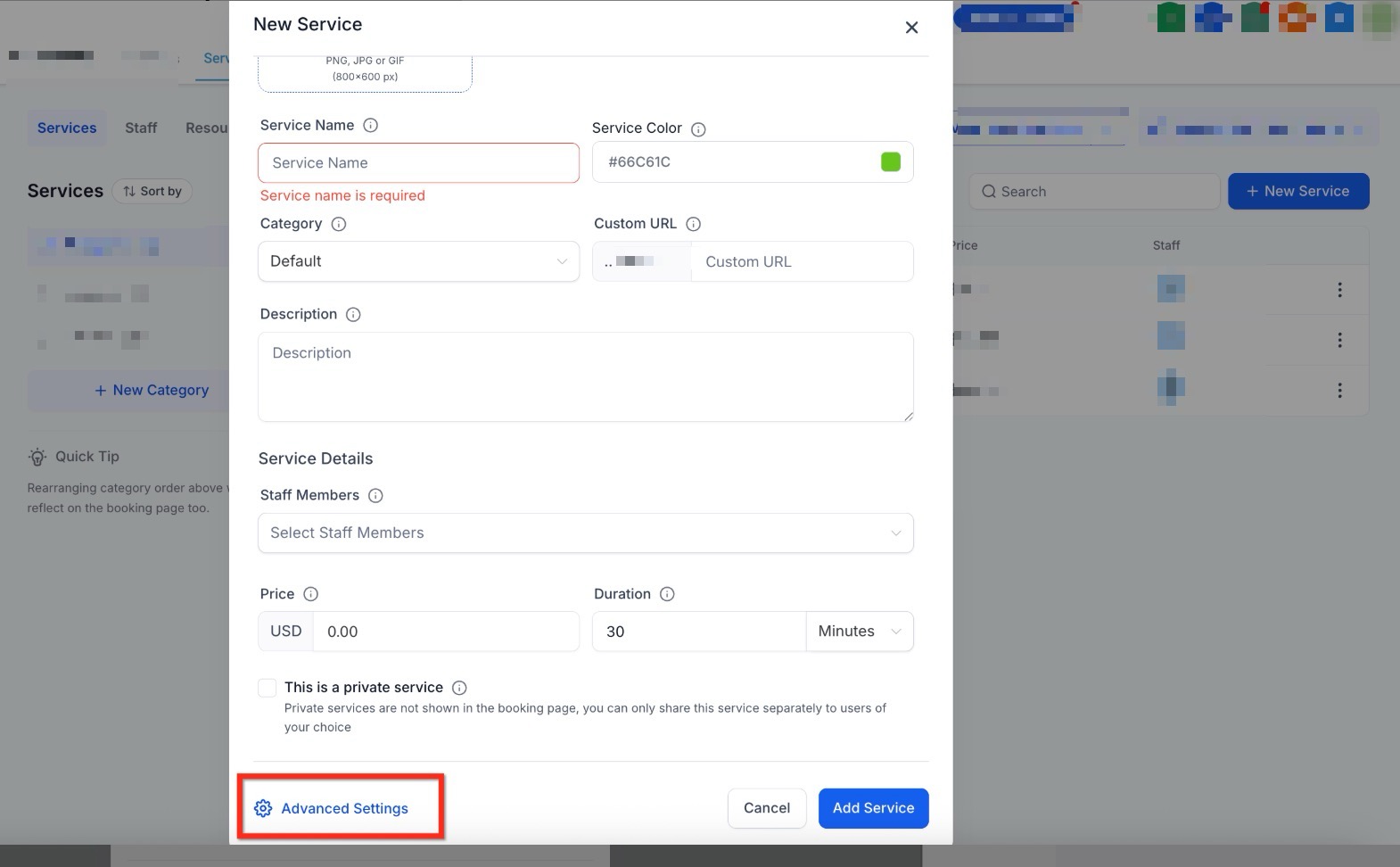
Task: Cancel the New Service dialog
Action: pyautogui.click(x=766, y=808)
